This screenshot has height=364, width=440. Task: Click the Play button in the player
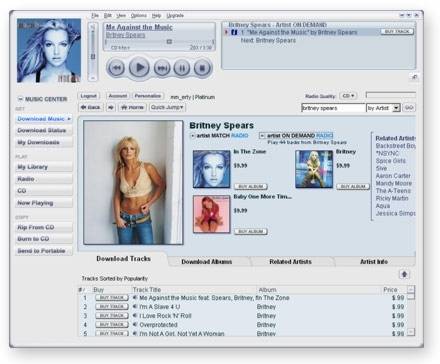139,68
